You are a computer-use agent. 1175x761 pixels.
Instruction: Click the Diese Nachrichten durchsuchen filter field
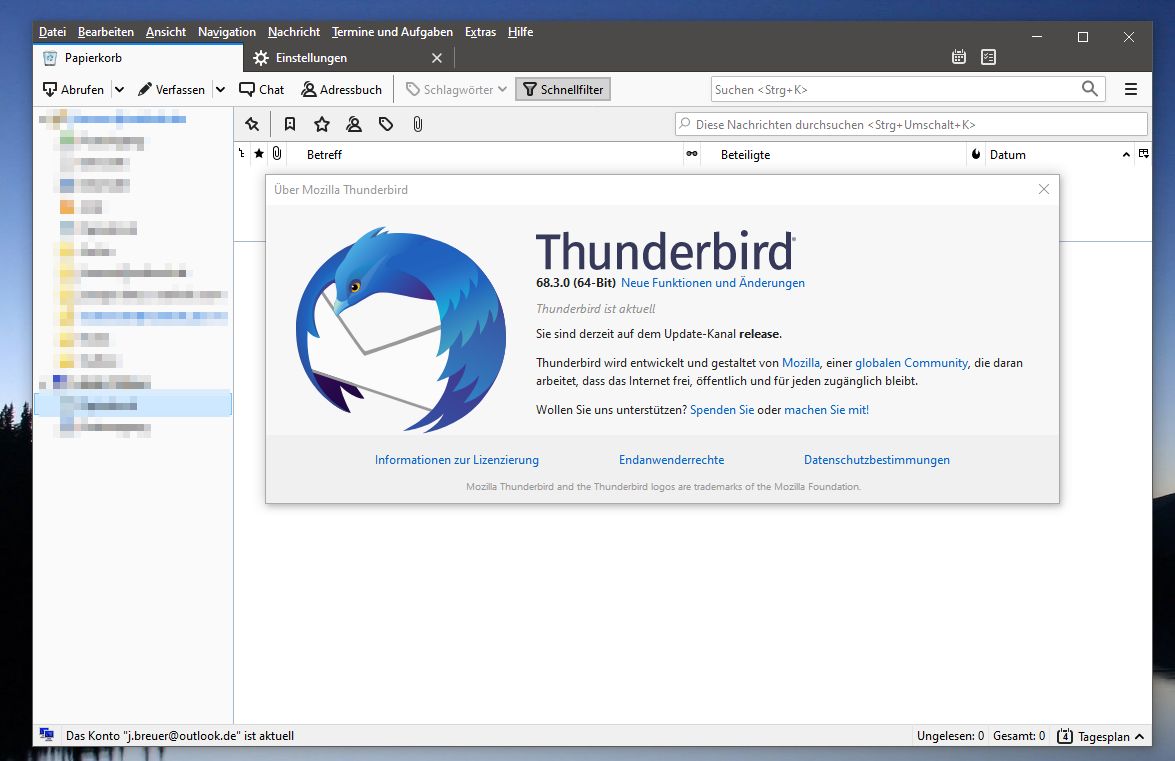(910, 124)
